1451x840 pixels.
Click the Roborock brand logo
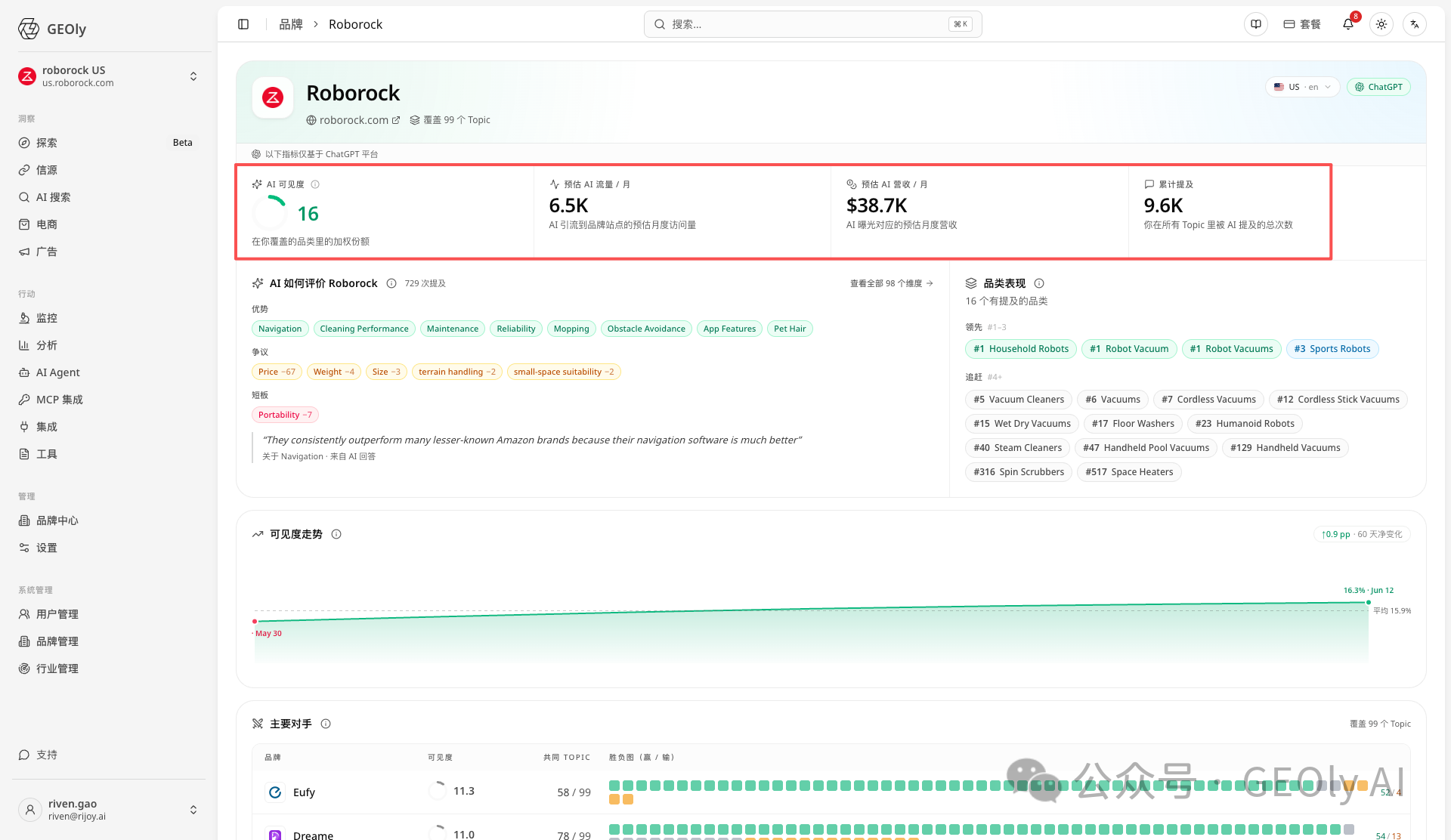273,97
